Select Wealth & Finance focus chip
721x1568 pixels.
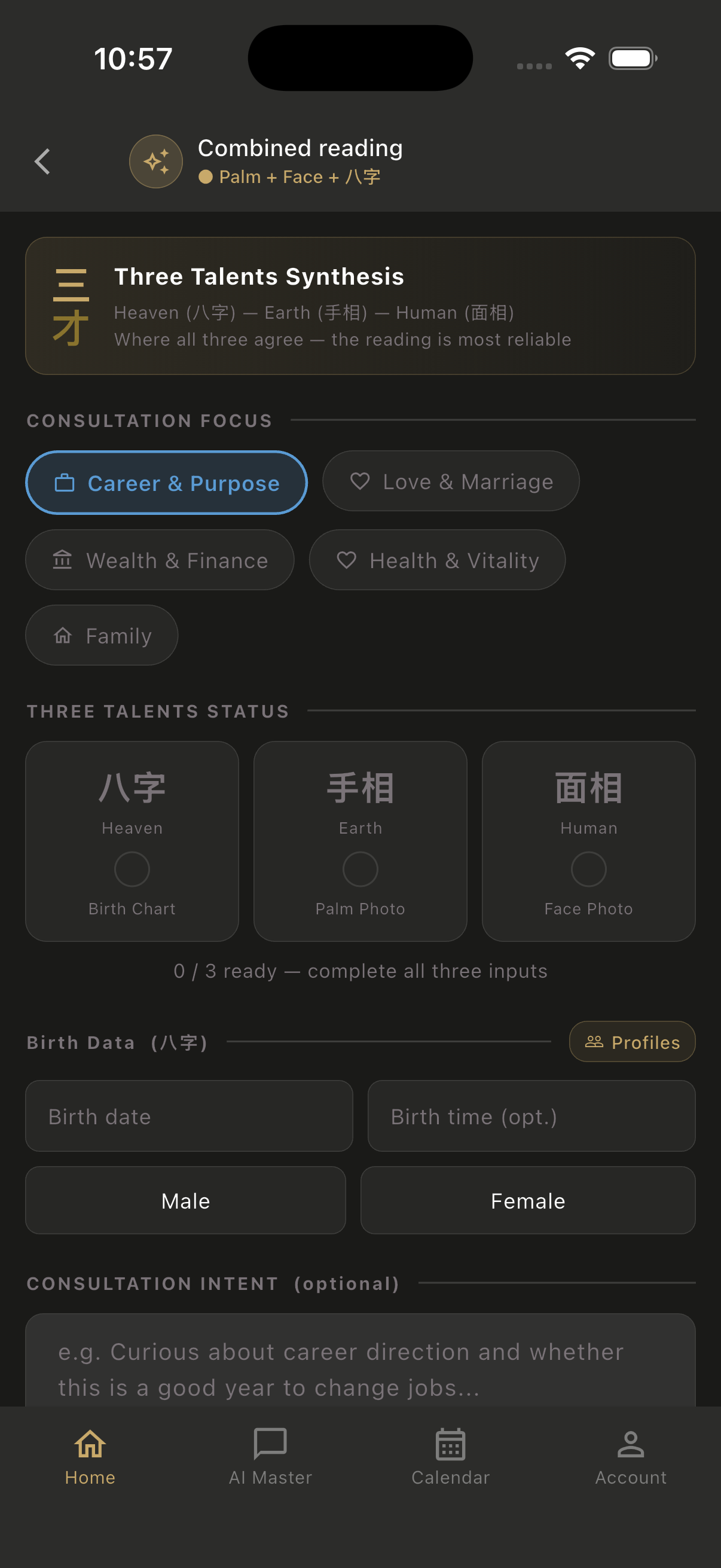click(x=160, y=559)
